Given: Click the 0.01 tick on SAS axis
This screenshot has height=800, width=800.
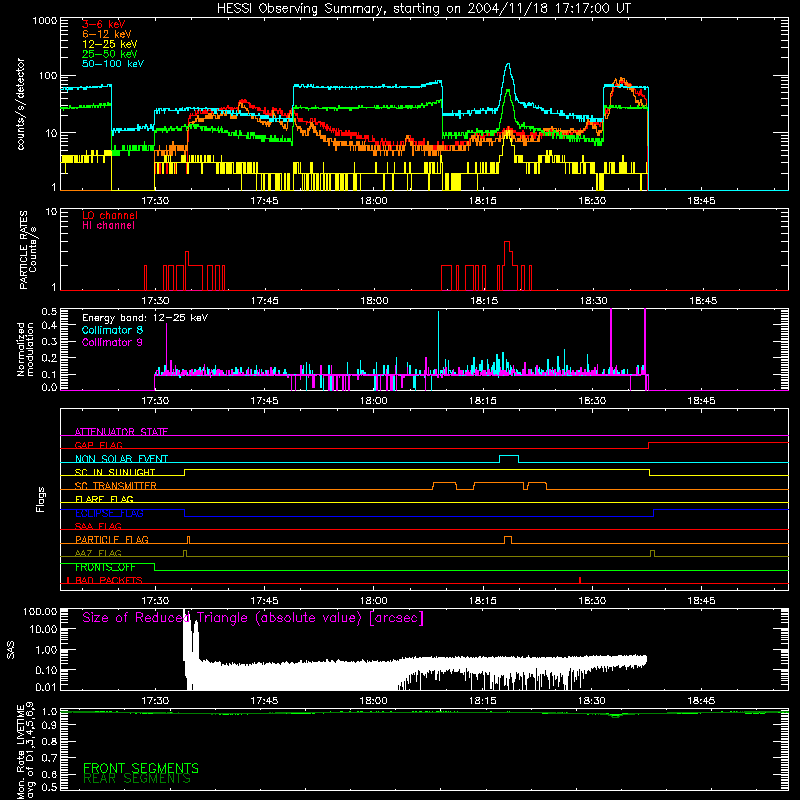Looking at the screenshot, I should point(46,687).
